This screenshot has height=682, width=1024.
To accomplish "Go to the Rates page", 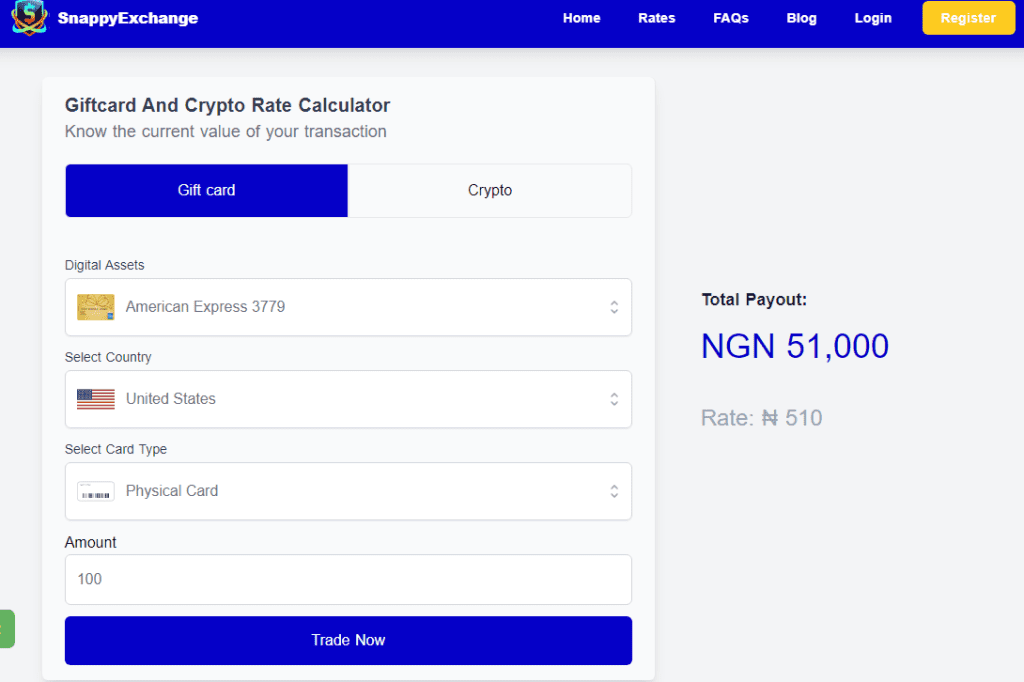I will point(656,18).
